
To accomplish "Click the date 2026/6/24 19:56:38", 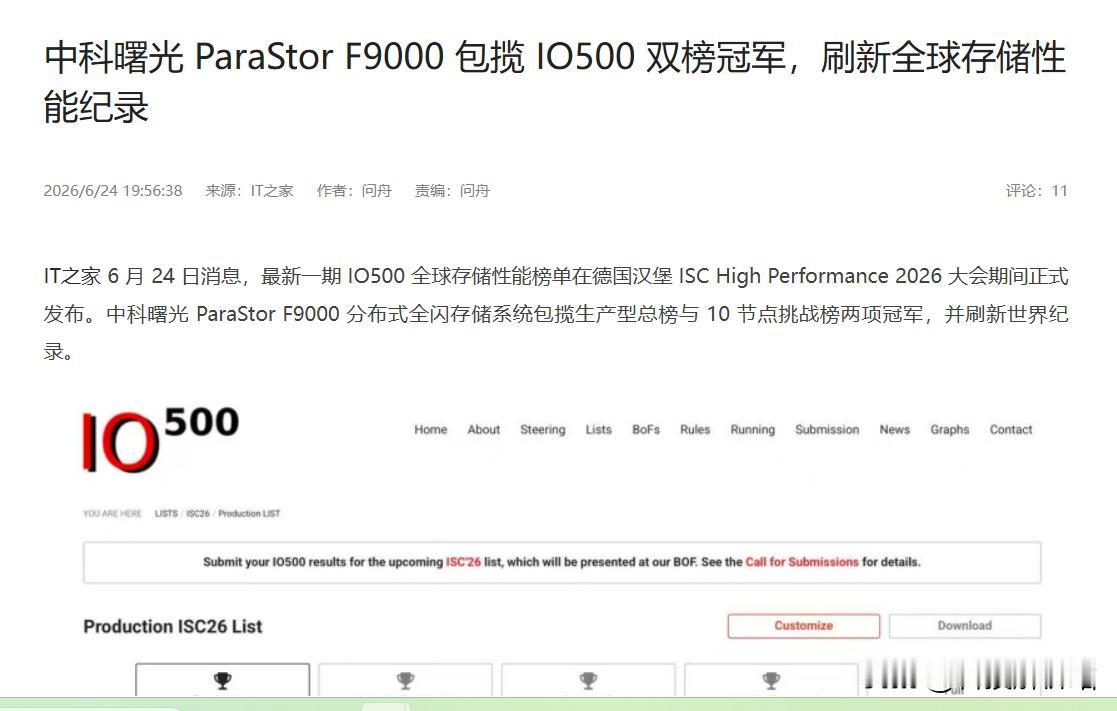I will coord(113,191).
